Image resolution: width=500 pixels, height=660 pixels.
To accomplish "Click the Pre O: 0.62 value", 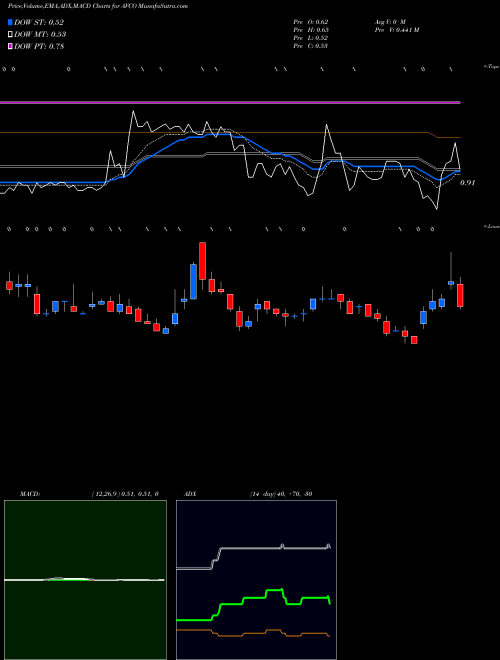I will [311, 22].
